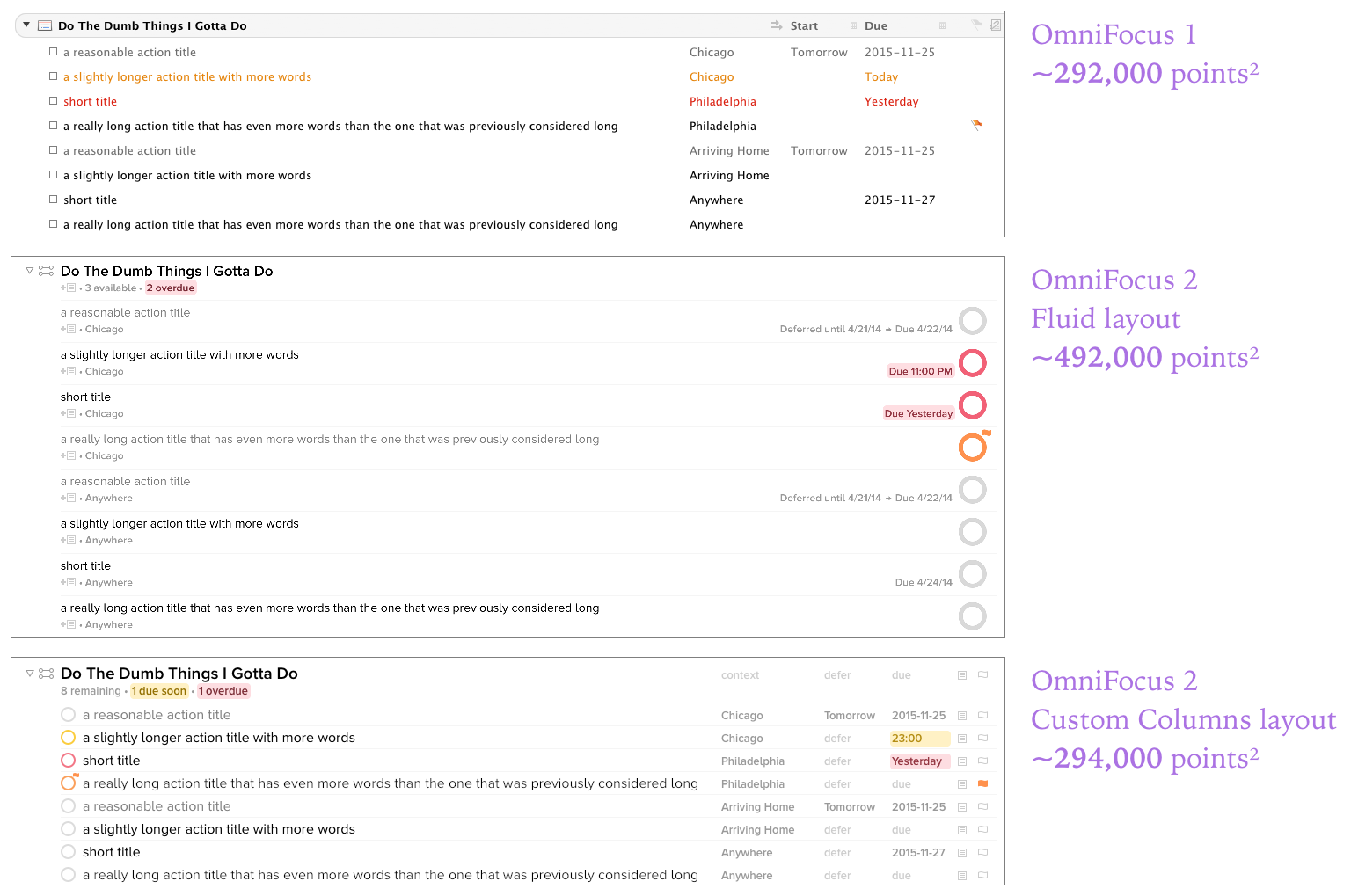Click the note icon in Custom Columns Yesterday row
The height and width of the screenshot is (896, 1351).
(x=962, y=761)
